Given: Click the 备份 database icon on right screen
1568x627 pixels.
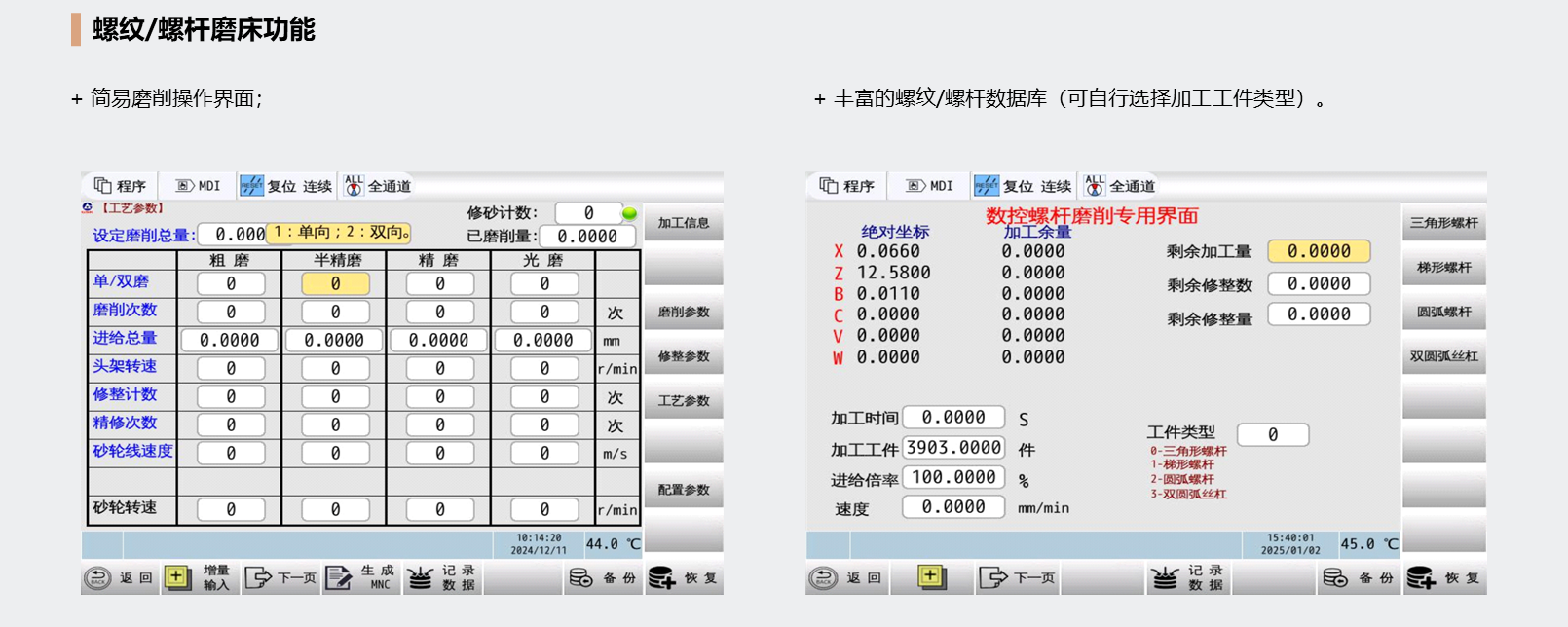Looking at the screenshot, I should [x=1335, y=578].
